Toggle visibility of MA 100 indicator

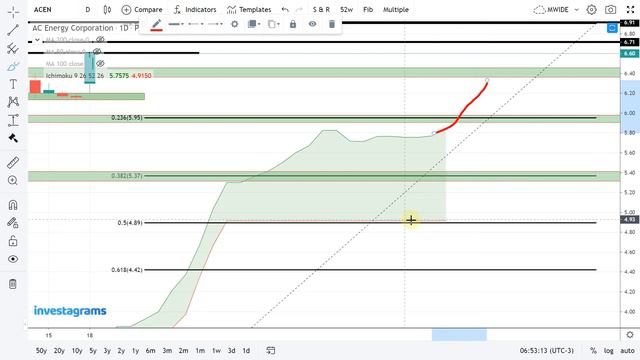100,64
